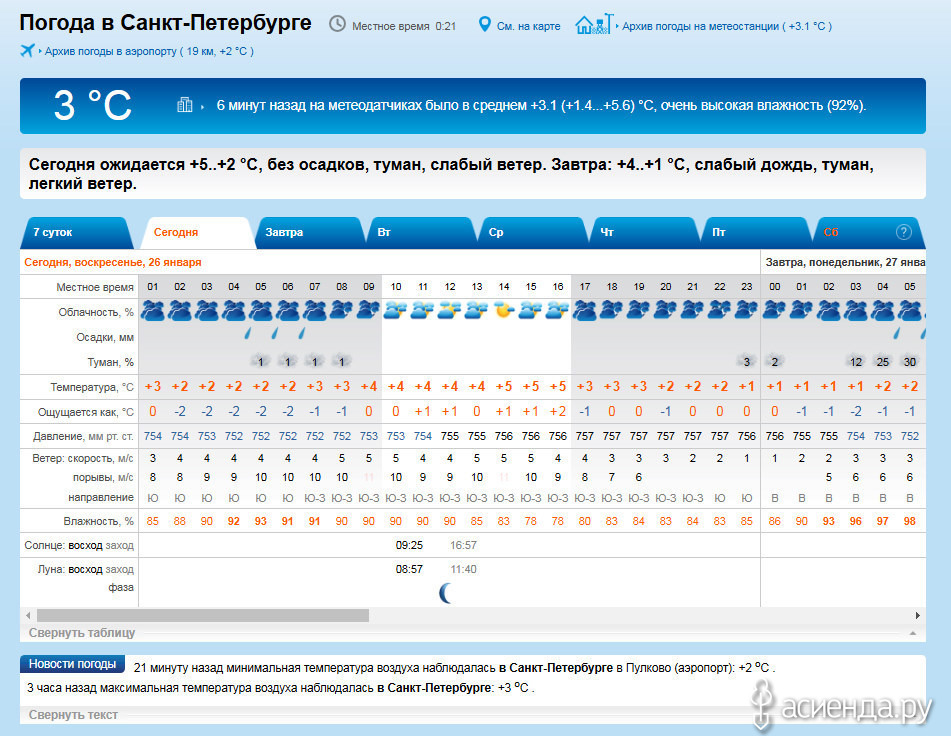Click the small triangle right of 'Свернуть таблицу'

click(x=913, y=633)
